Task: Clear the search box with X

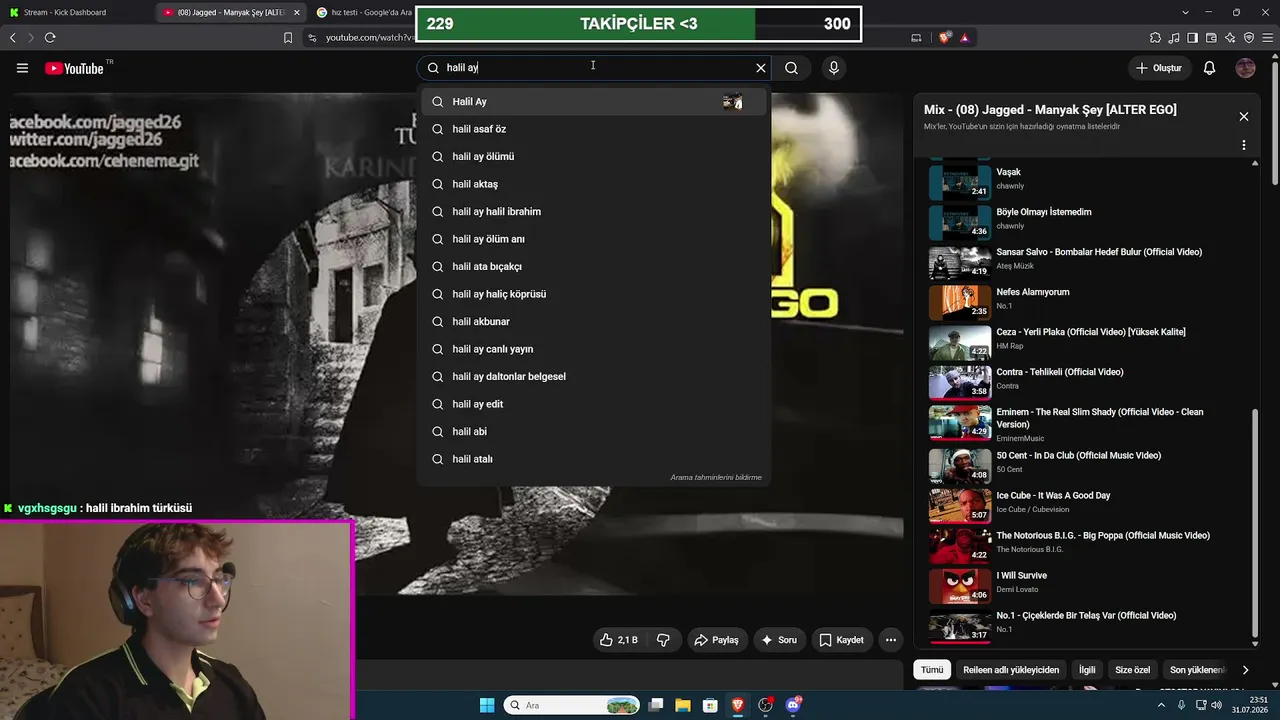Action: [x=760, y=68]
